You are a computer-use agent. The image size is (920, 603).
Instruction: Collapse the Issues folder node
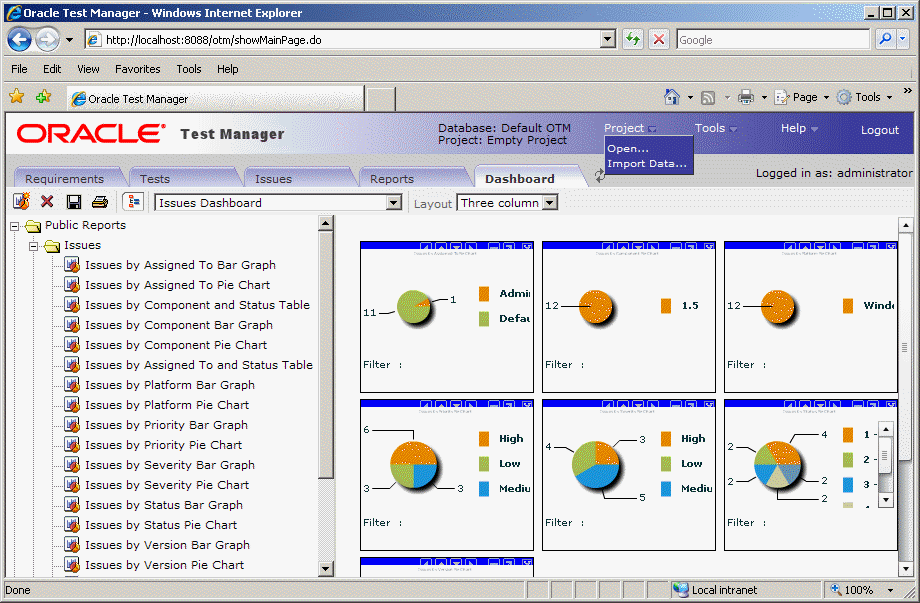[33, 246]
